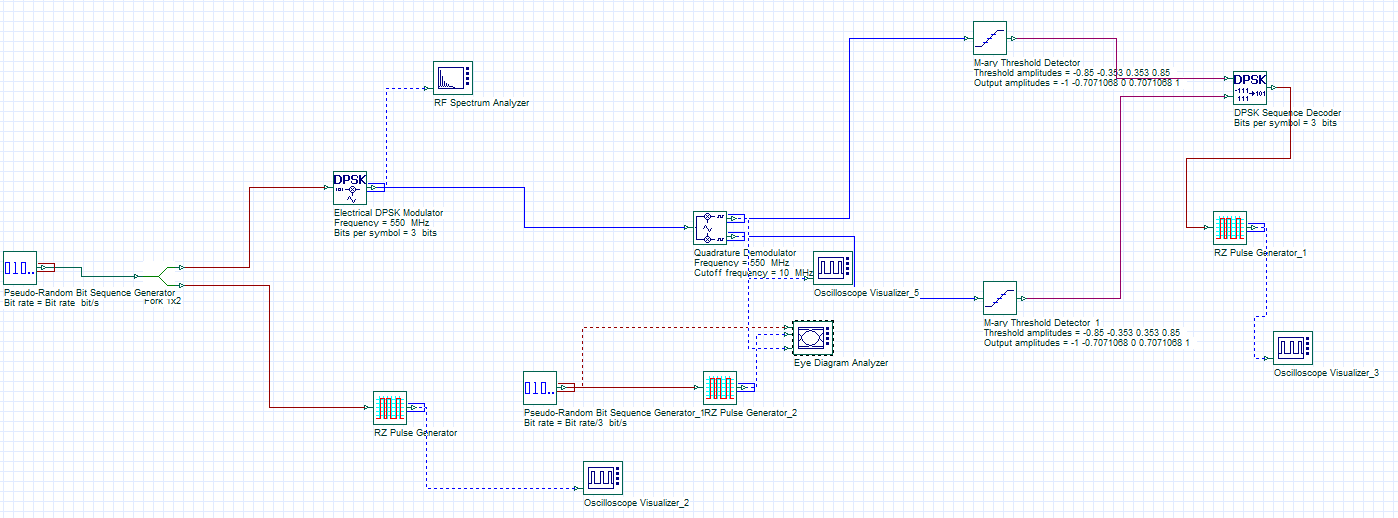Viewport: 1398px width, 518px height.
Task: Select the RF Spectrum Analyzer component icon
Action: (452, 77)
